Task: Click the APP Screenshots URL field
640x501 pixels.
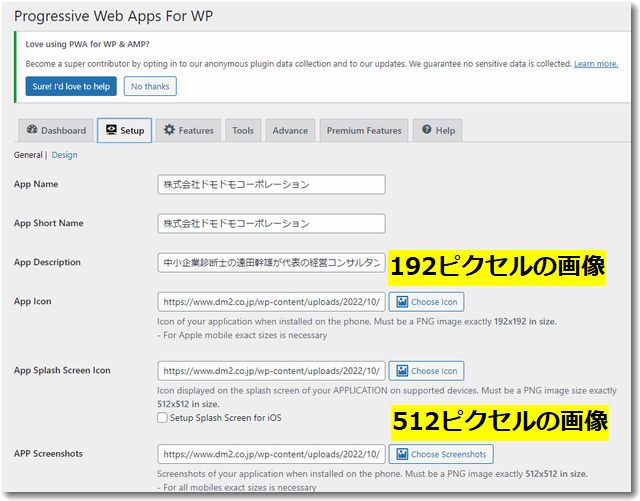Action: coord(271,454)
